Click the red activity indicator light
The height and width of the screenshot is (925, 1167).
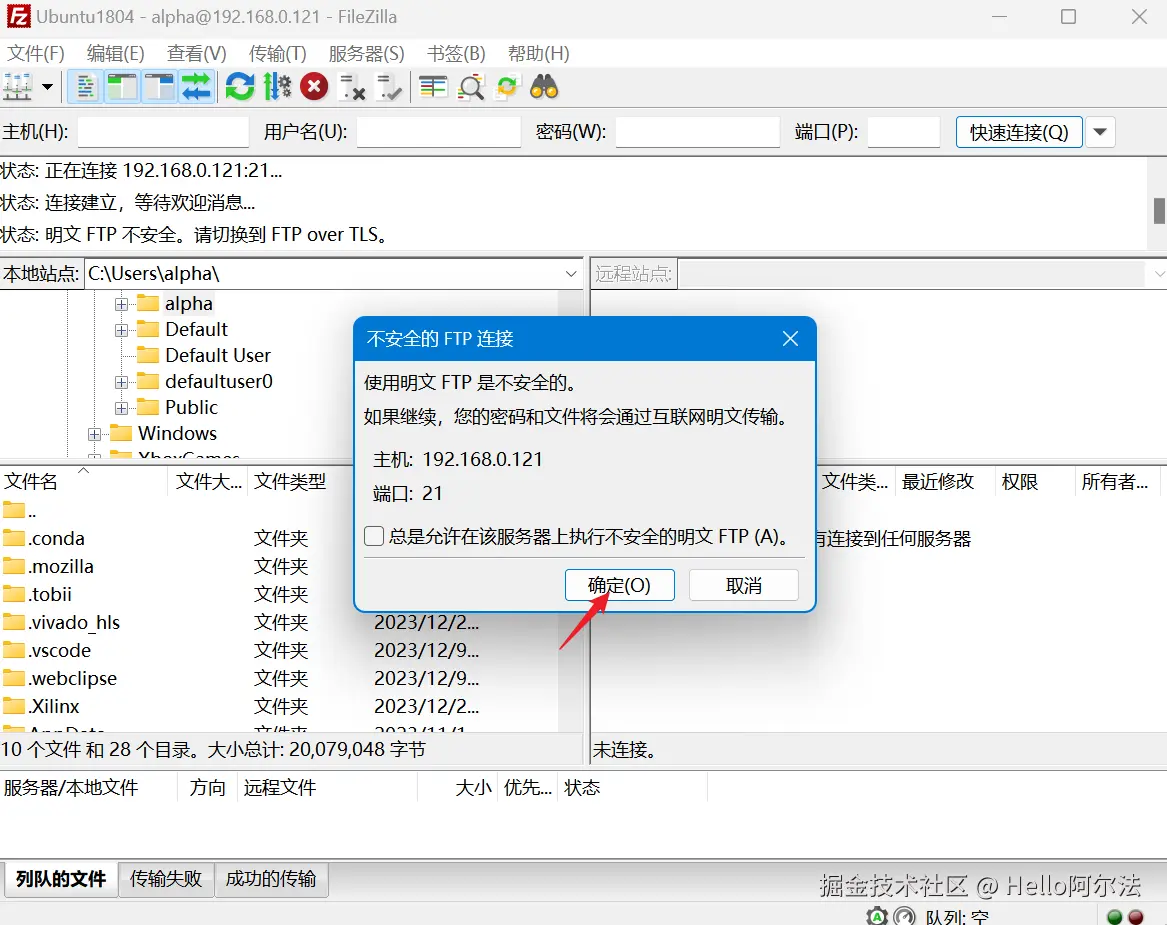coord(1136,916)
